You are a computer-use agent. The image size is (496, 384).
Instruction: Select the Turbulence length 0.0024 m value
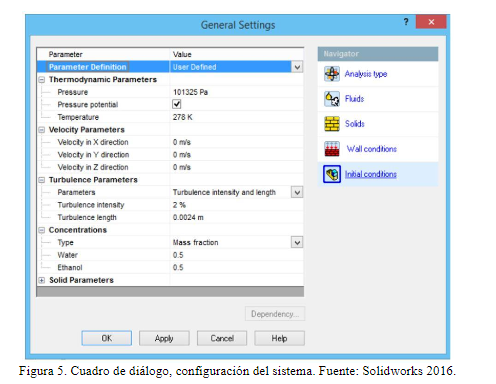click(188, 217)
